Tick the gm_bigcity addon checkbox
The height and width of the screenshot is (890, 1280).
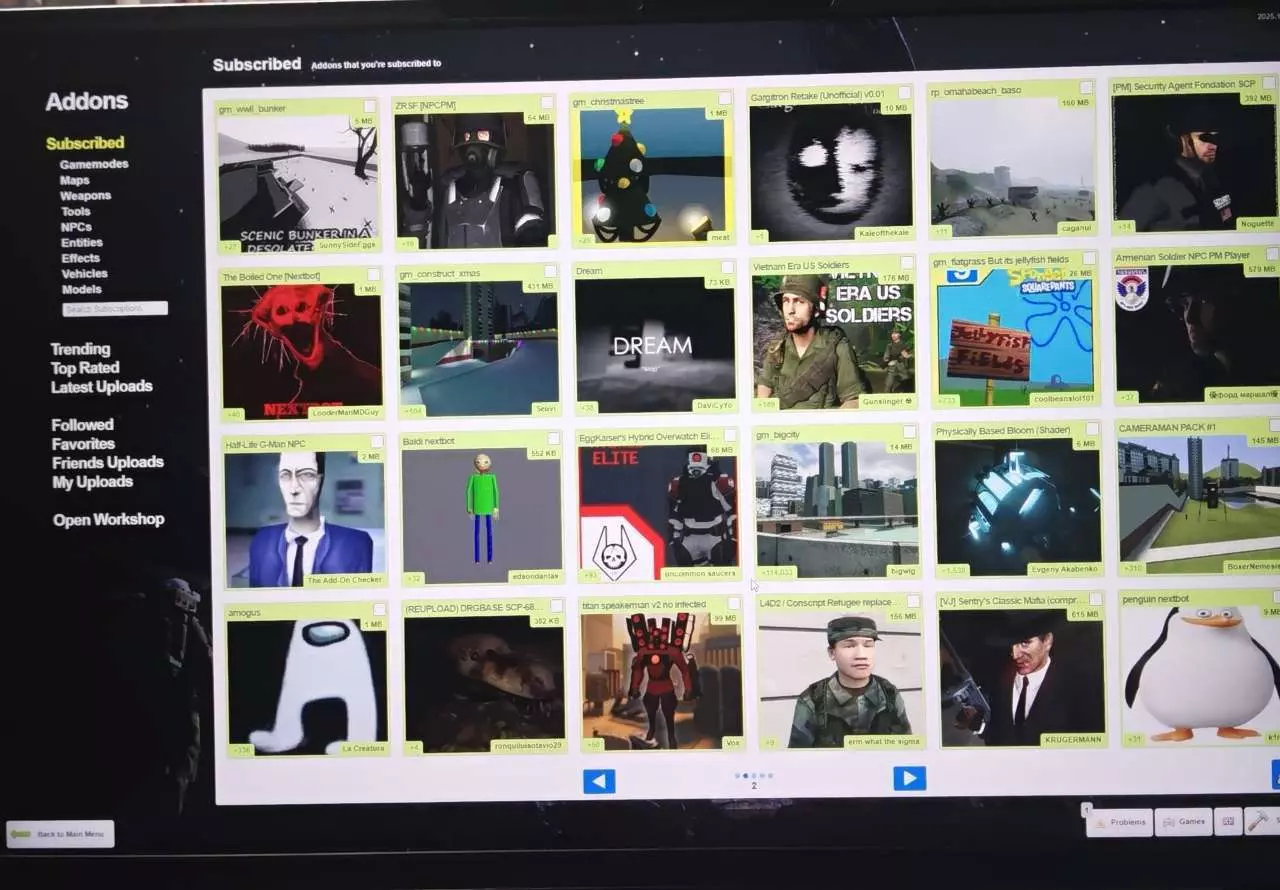coord(911,433)
